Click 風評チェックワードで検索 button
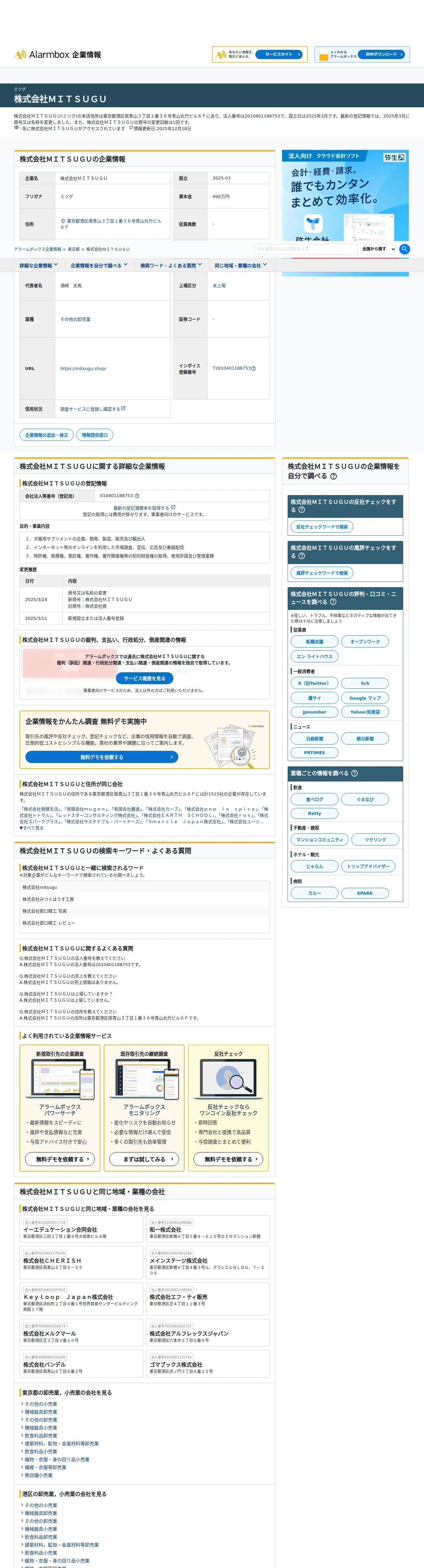This screenshot has width=424, height=1568. point(322,573)
